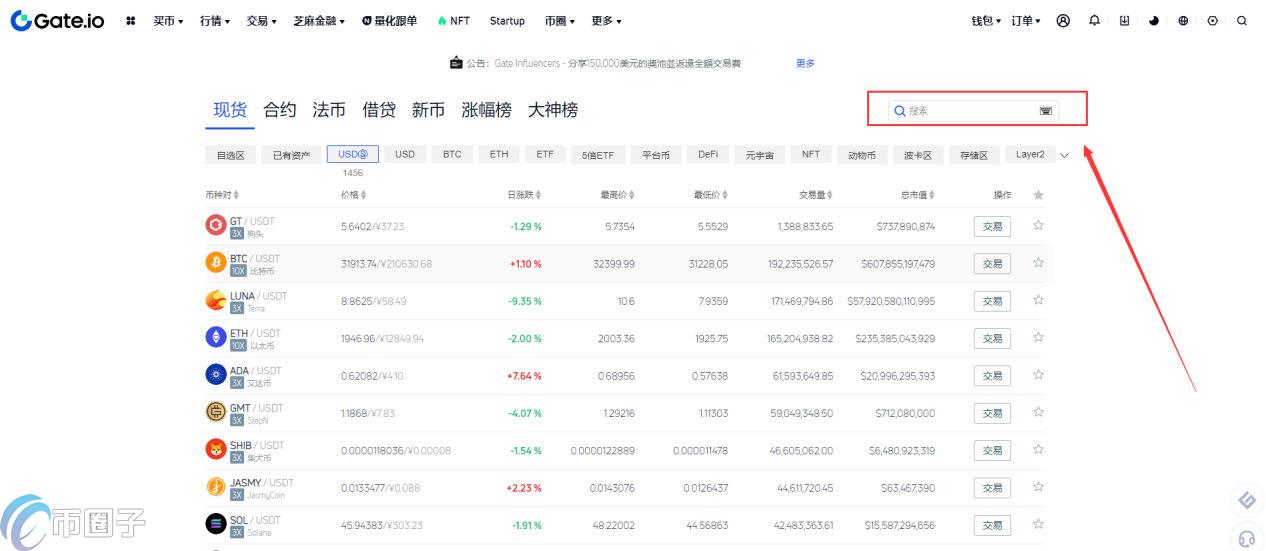Screen dimensions: 1266x551
Task: Click the GT coin logo icon
Action: click(215, 226)
